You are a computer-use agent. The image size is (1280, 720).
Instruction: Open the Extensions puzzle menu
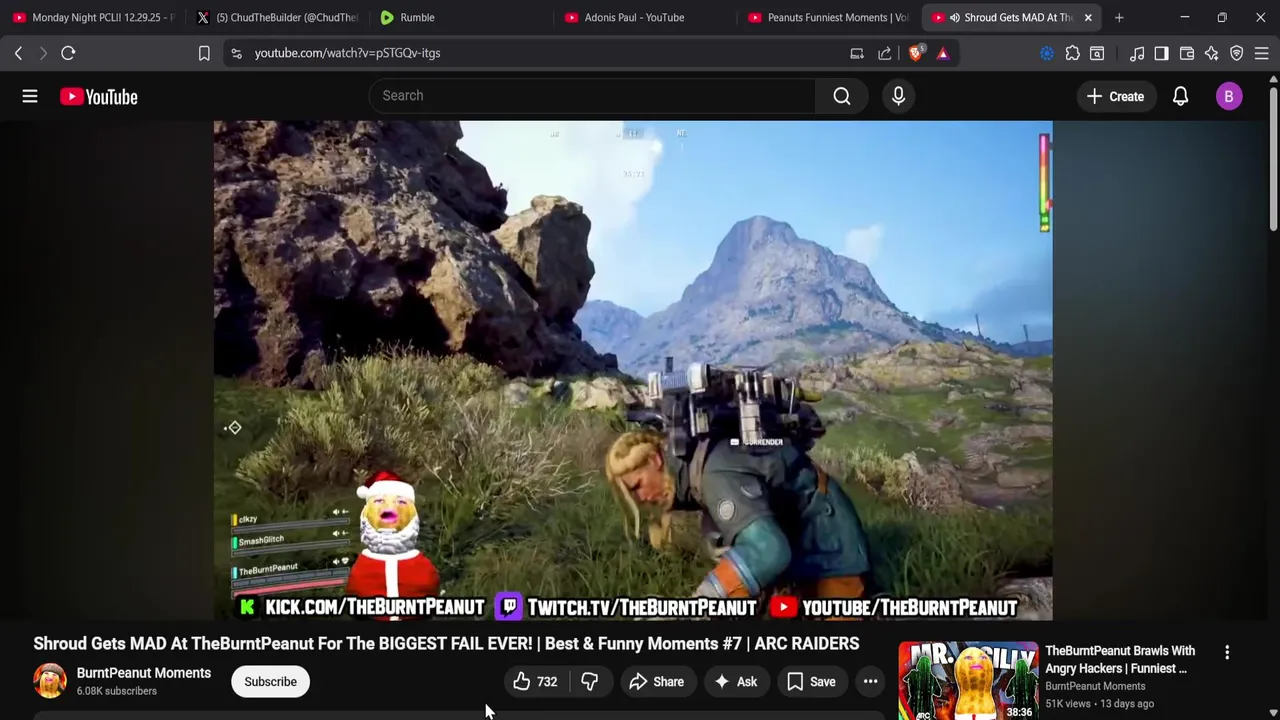(1072, 53)
